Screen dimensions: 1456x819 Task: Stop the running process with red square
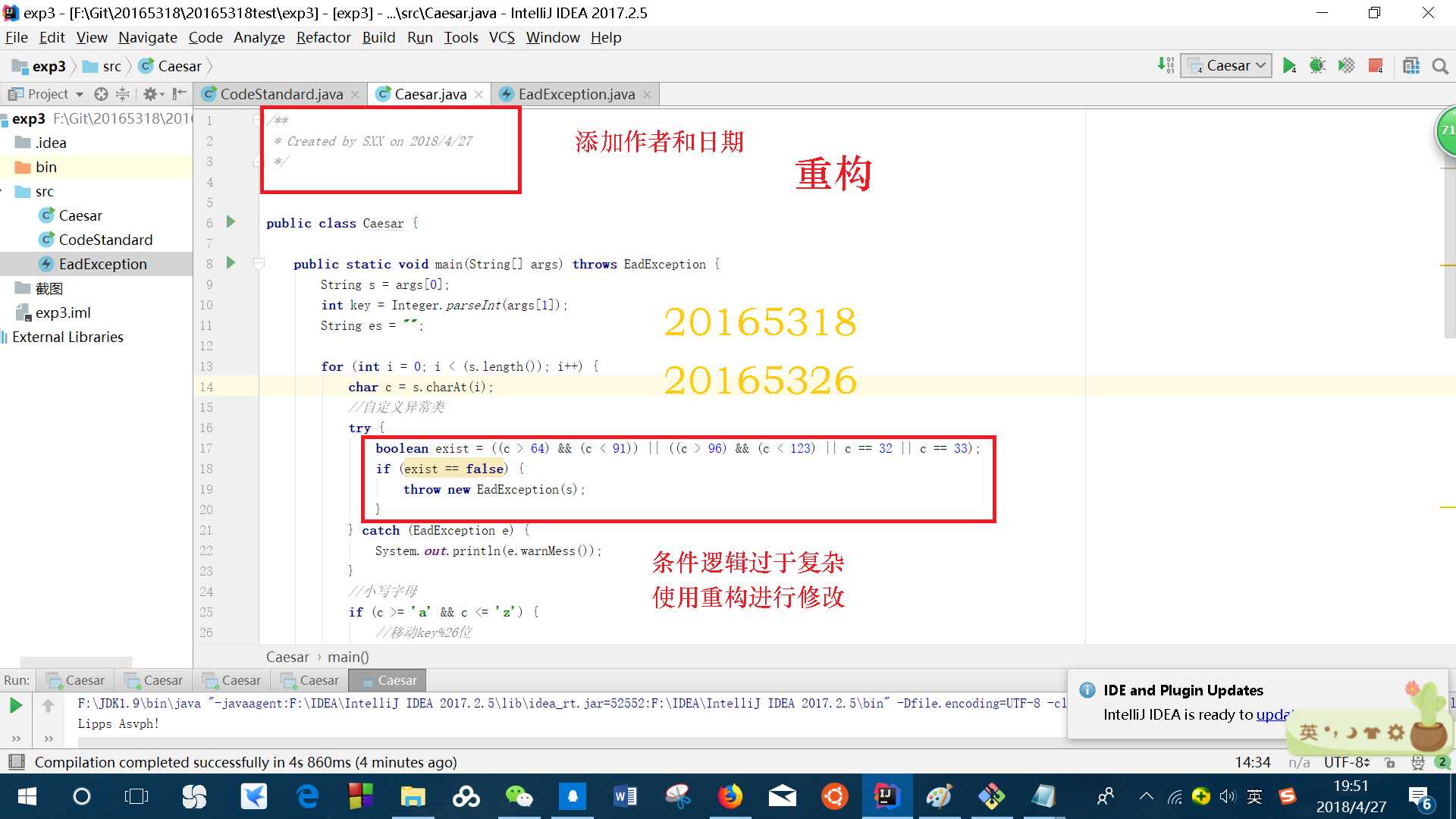(x=1376, y=66)
